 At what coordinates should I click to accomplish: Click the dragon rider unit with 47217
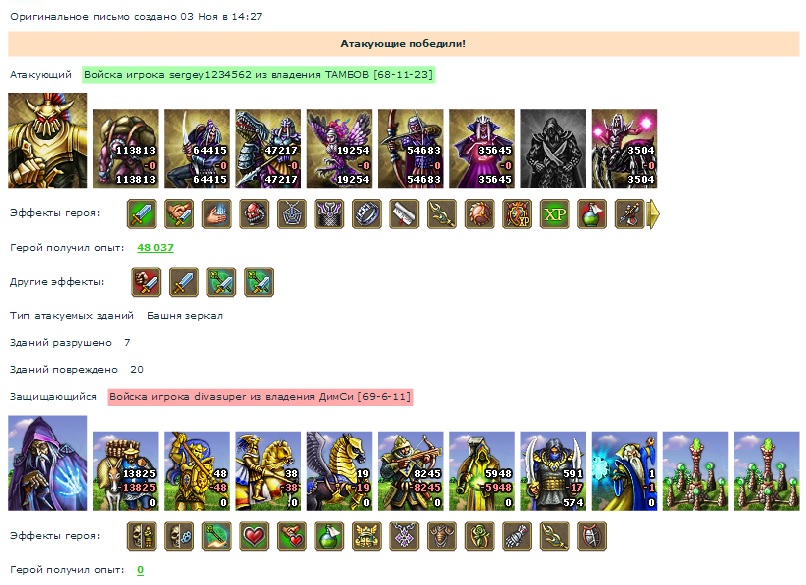pos(268,149)
